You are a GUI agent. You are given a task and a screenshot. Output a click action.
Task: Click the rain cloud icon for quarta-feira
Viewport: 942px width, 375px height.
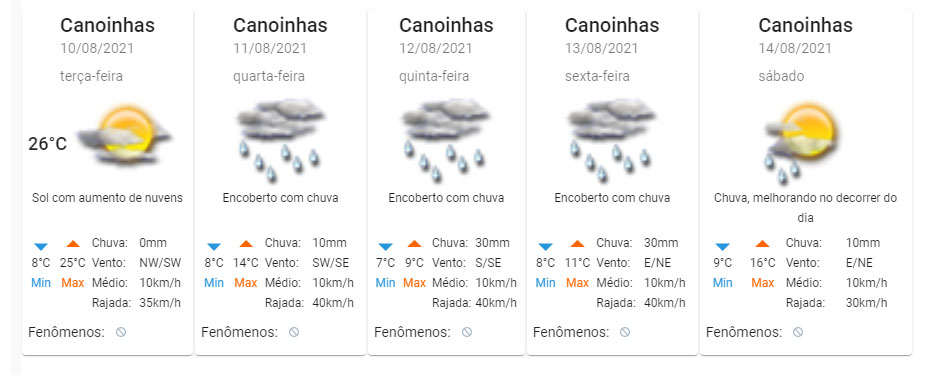tap(281, 140)
